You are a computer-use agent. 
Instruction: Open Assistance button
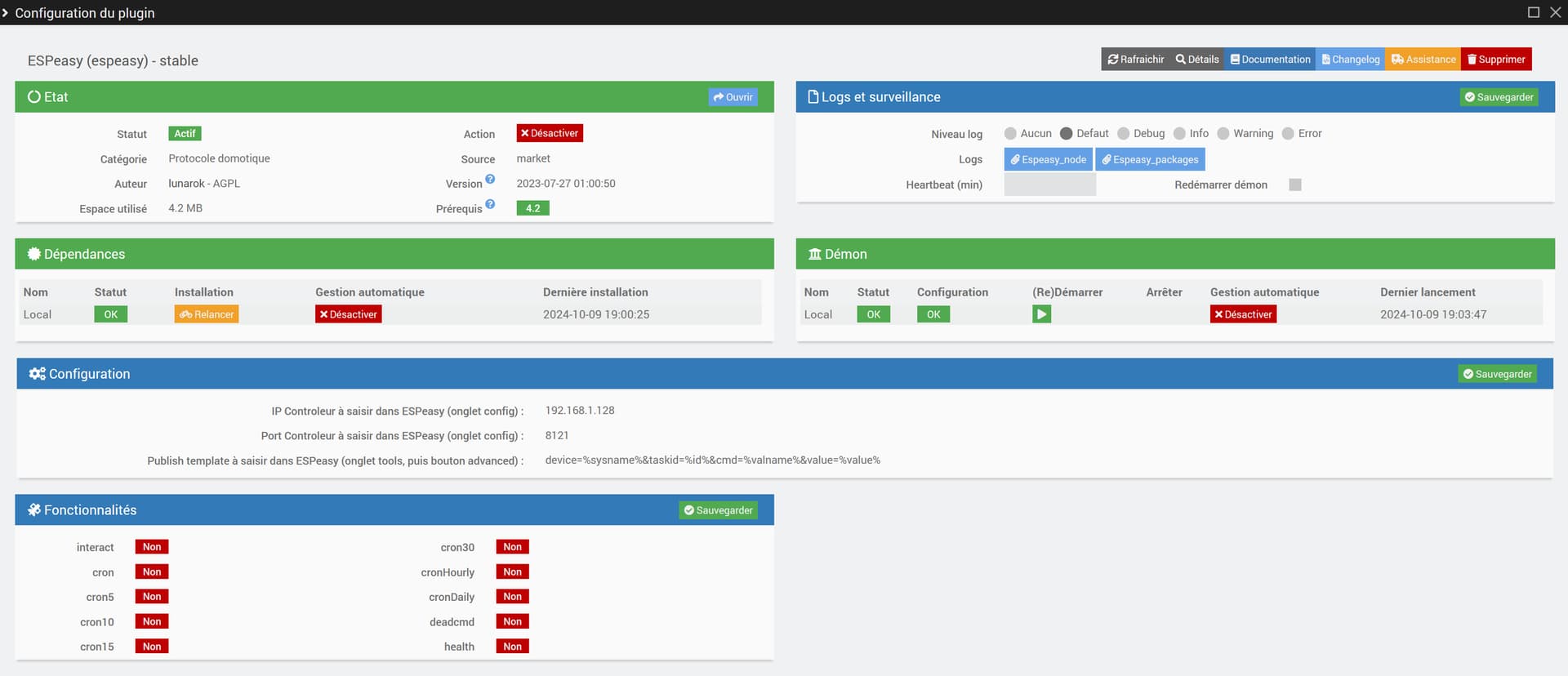(x=1423, y=59)
